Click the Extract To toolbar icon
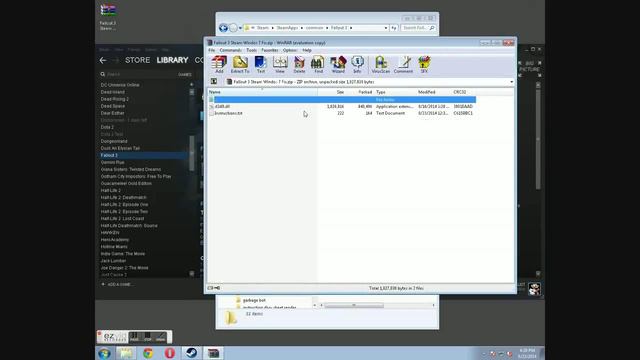 240,64
